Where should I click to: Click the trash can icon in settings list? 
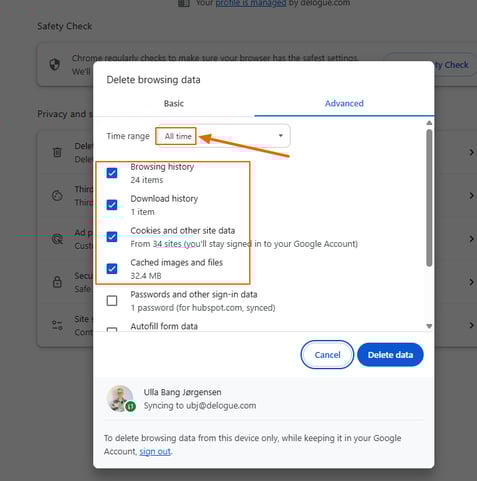(x=57, y=152)
